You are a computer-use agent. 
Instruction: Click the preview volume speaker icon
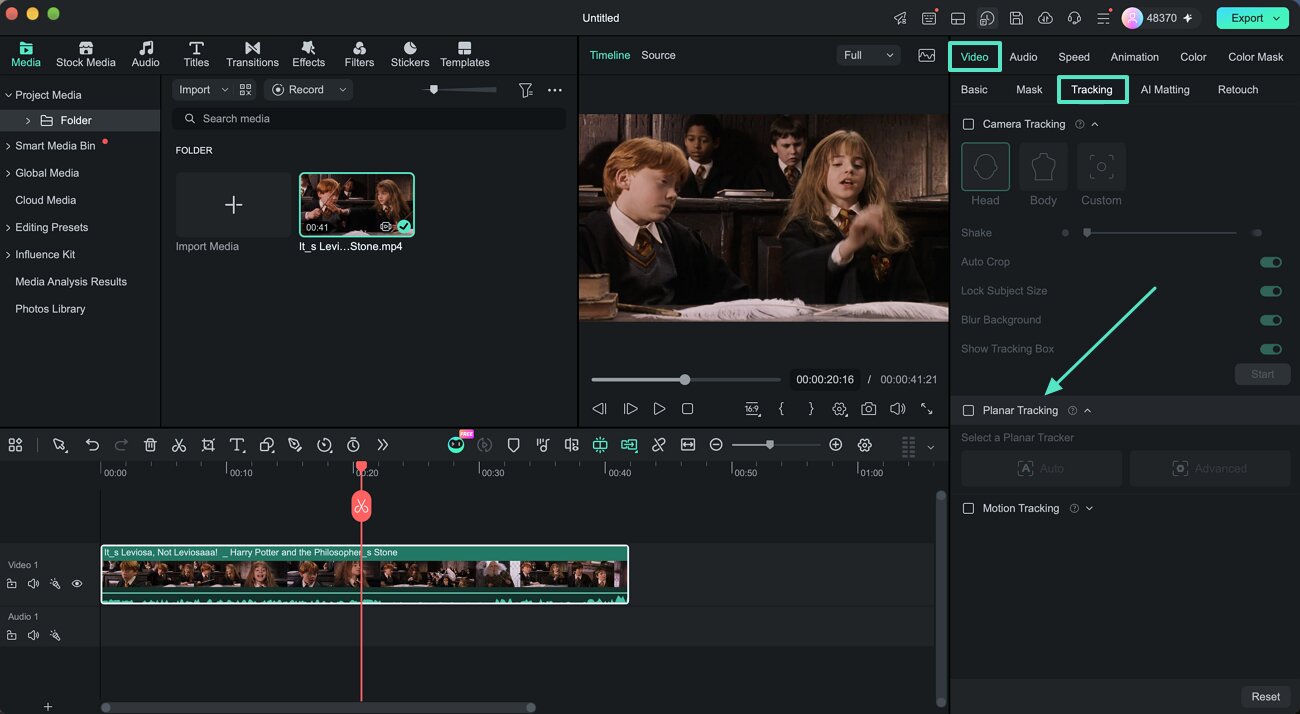point(898,409)
